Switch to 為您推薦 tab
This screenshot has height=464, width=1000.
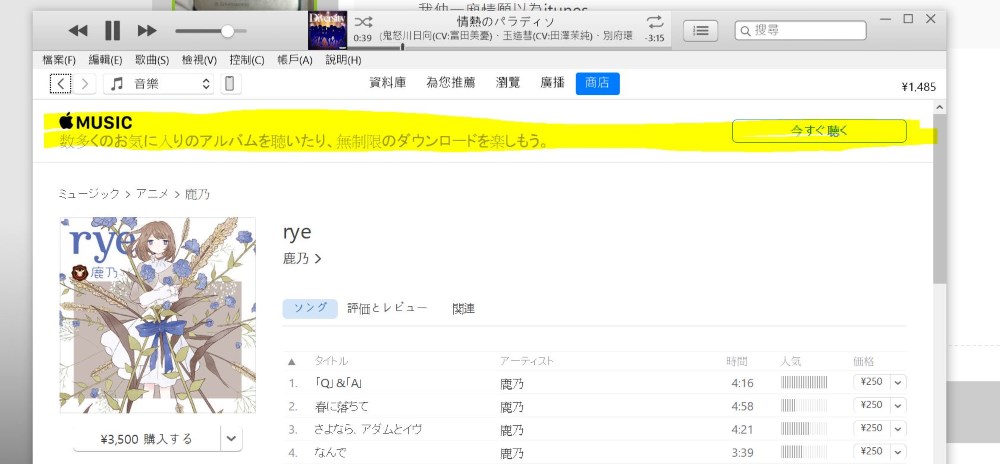coord(451,83)
